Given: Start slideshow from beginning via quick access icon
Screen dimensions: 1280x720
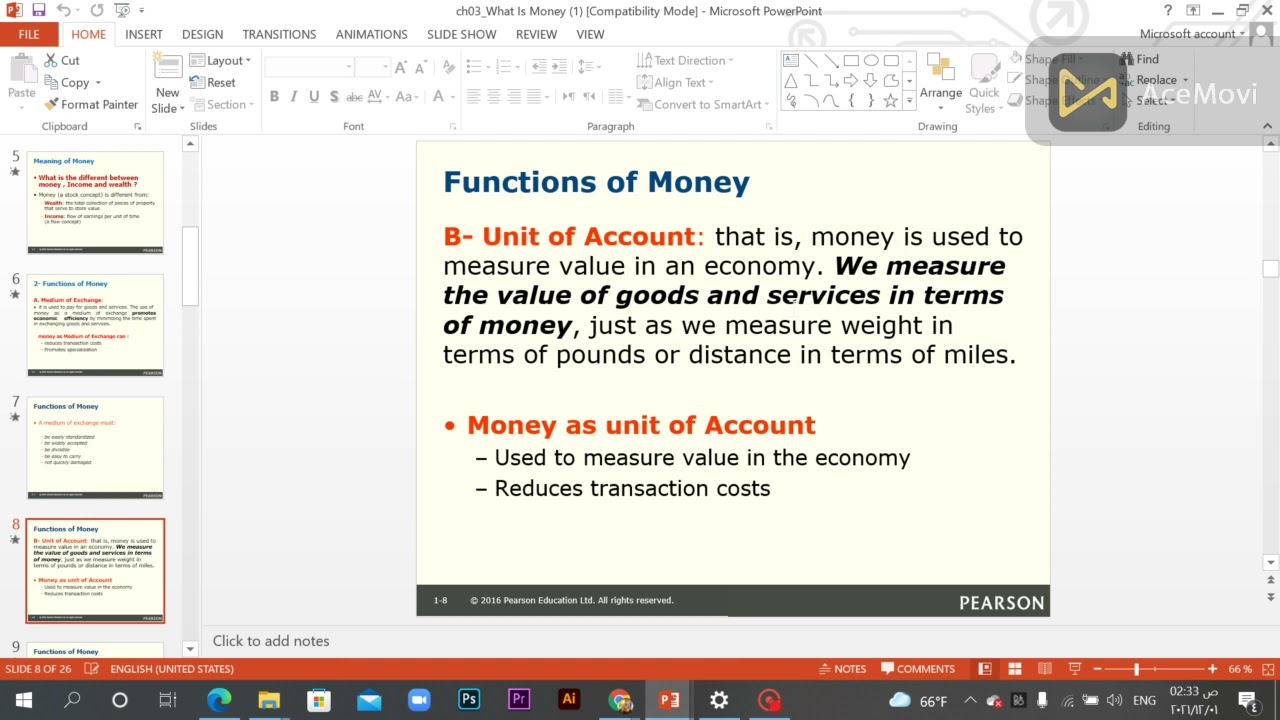Looking at the screenshot, I should (121, 11).
